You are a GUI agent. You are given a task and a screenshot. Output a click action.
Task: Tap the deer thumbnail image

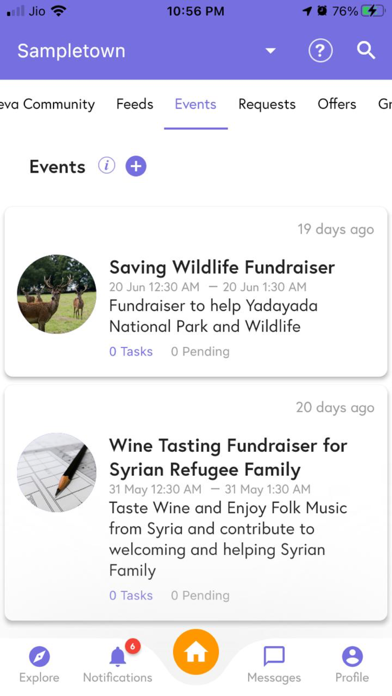pos(56,294)
